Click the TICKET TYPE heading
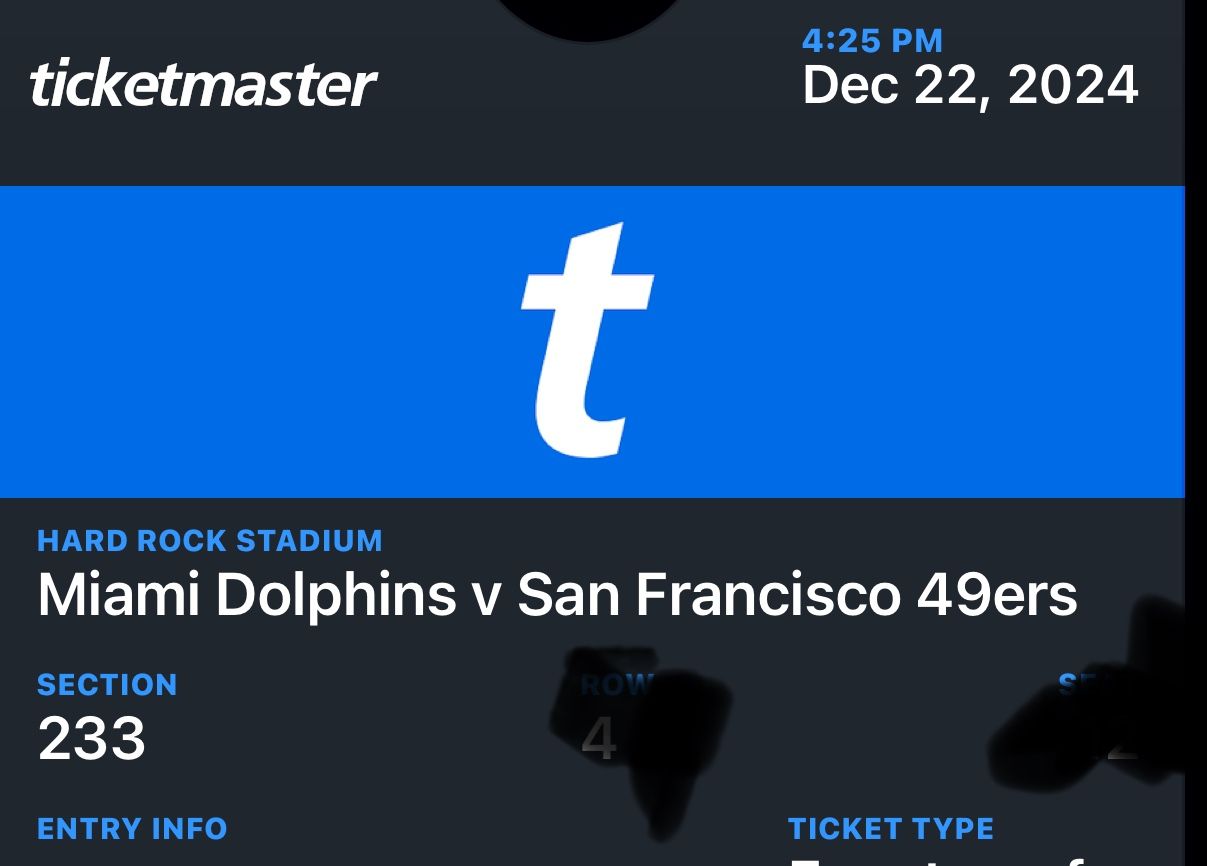The width and height of the screenshot is (1207, 866). 890,829
